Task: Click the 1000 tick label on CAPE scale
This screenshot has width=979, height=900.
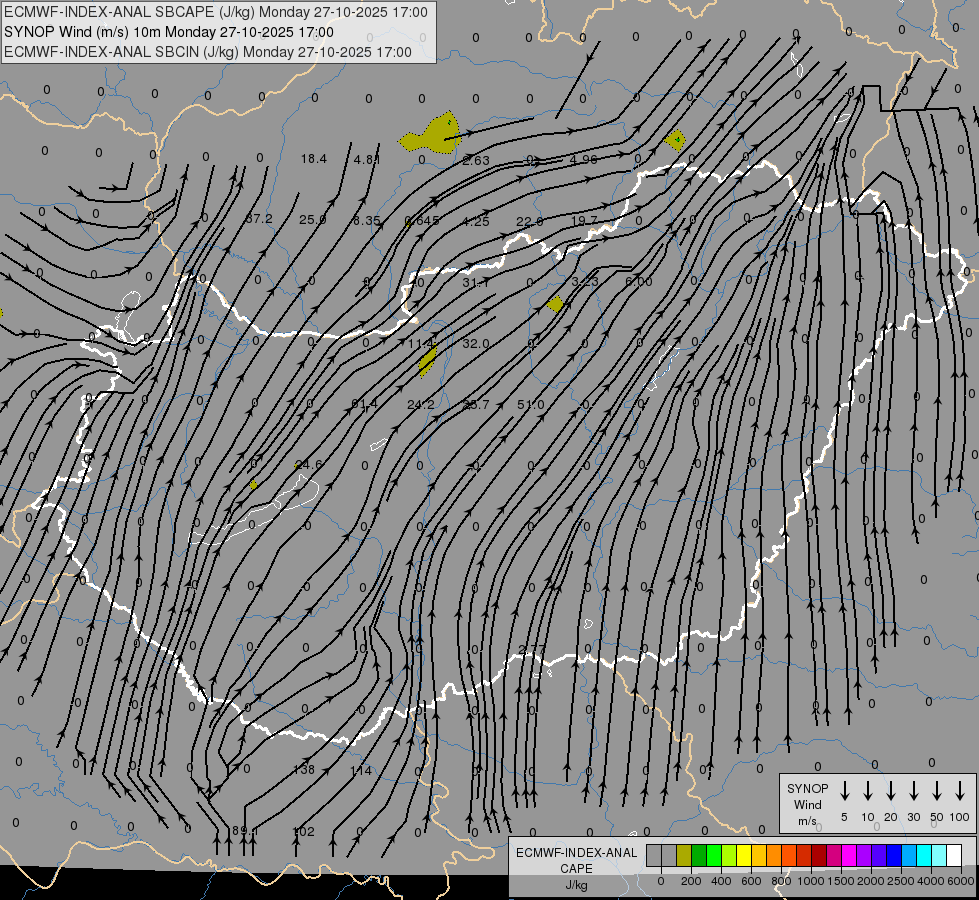Action: [x=810, y=881]
